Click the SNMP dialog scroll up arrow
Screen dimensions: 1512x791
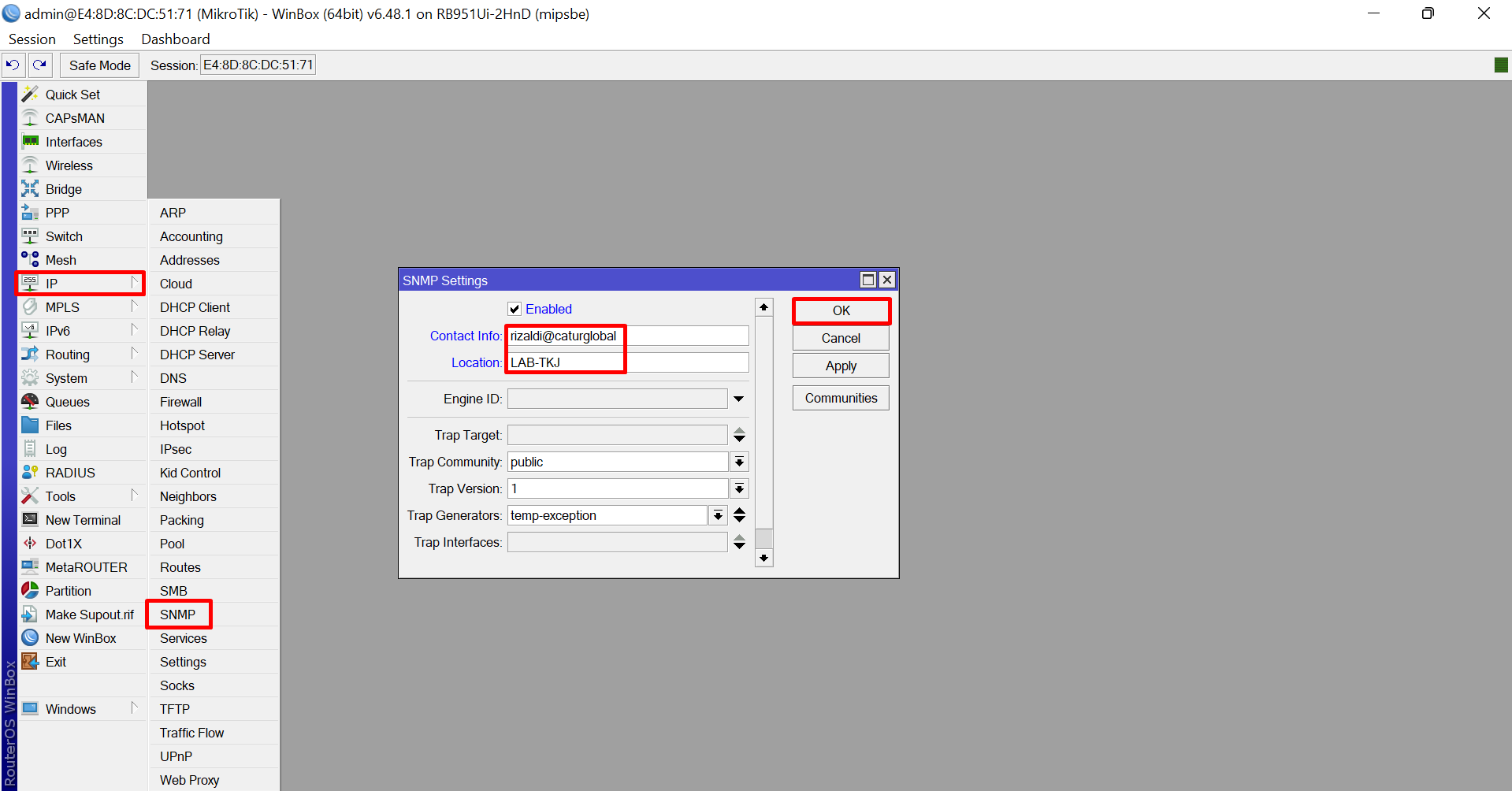[763, 307]
